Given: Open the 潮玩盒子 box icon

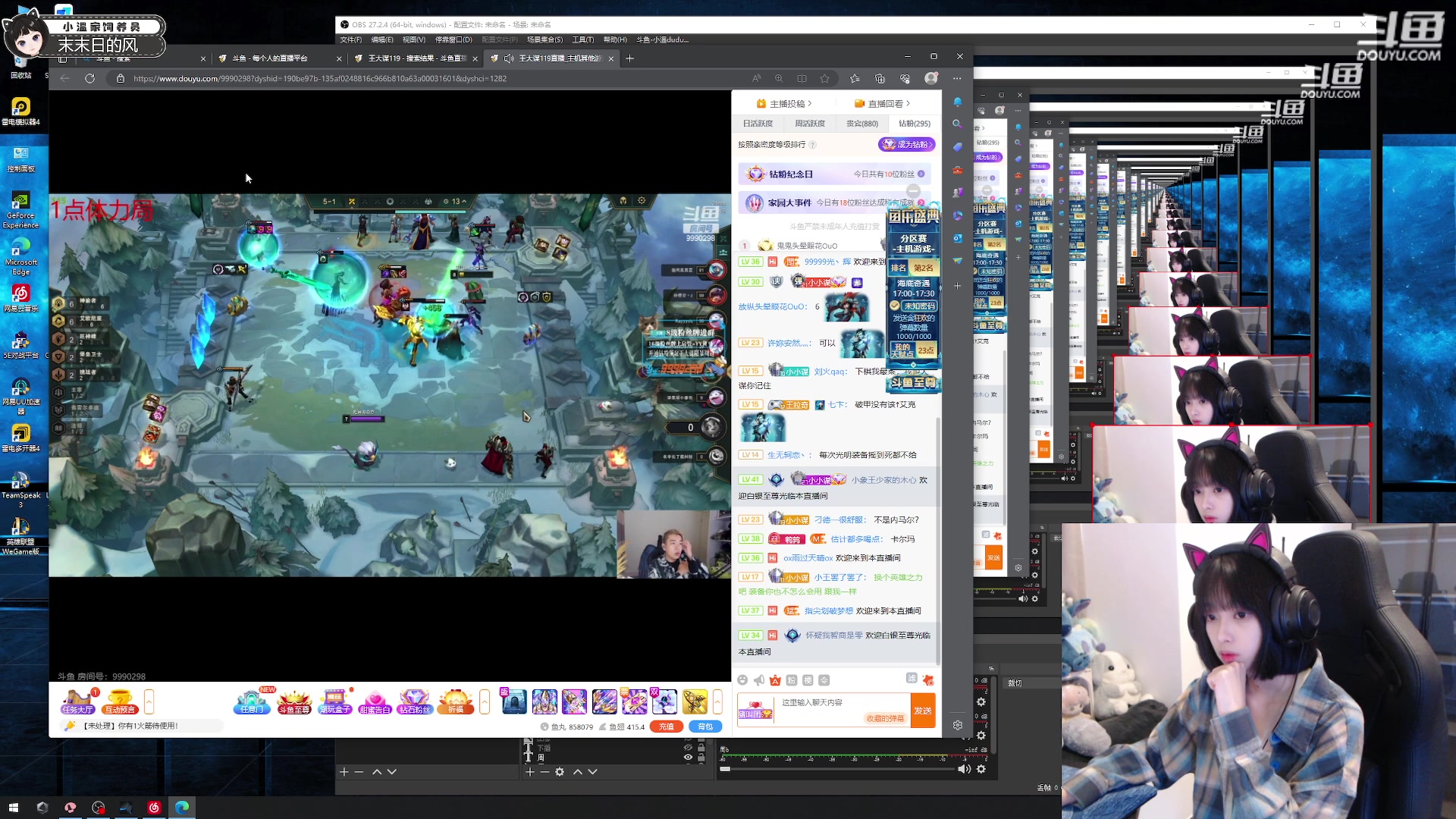Looking at the screenshot, I should [334, 701].
